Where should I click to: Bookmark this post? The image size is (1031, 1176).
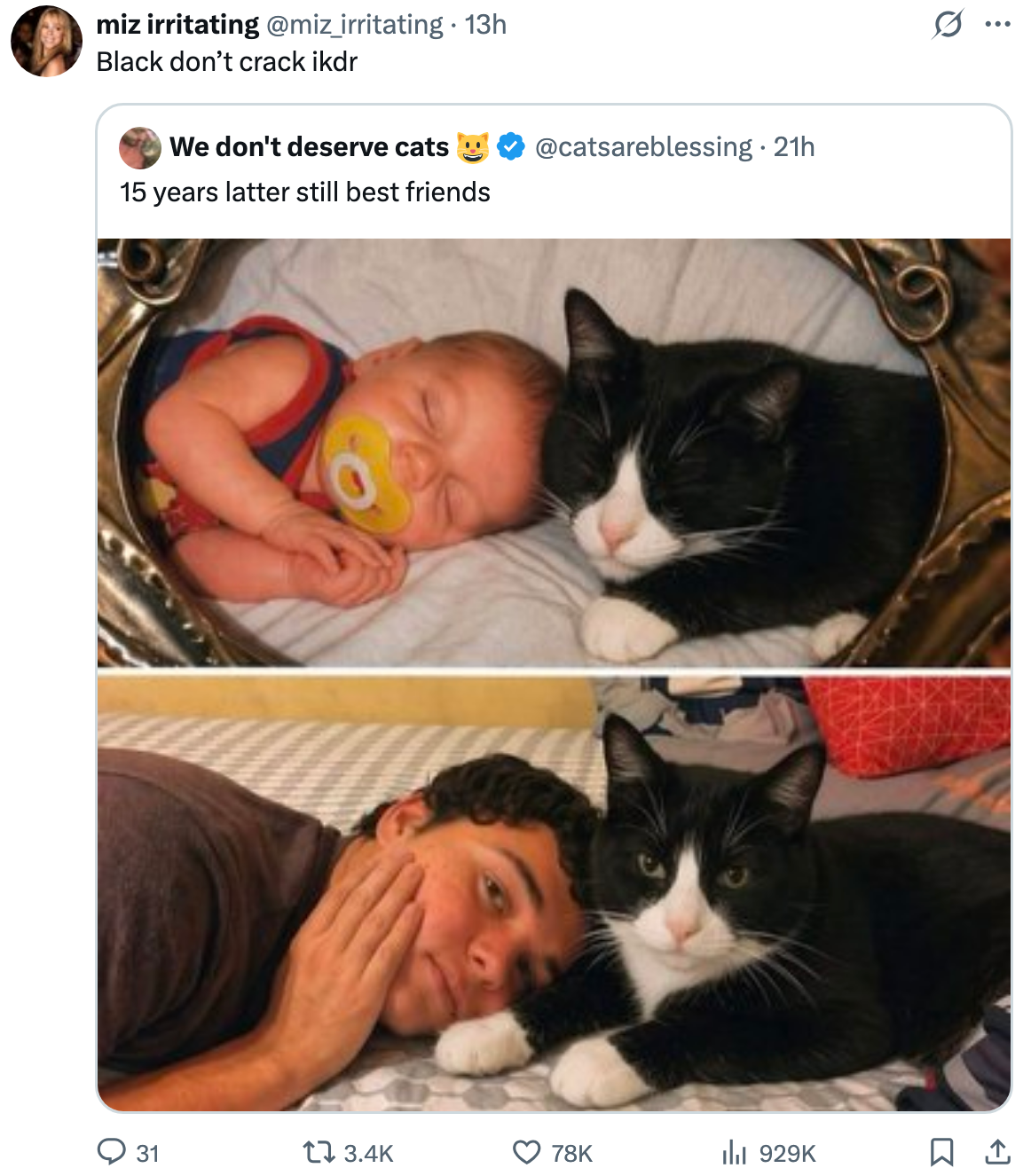click(x=941, y=1152)
